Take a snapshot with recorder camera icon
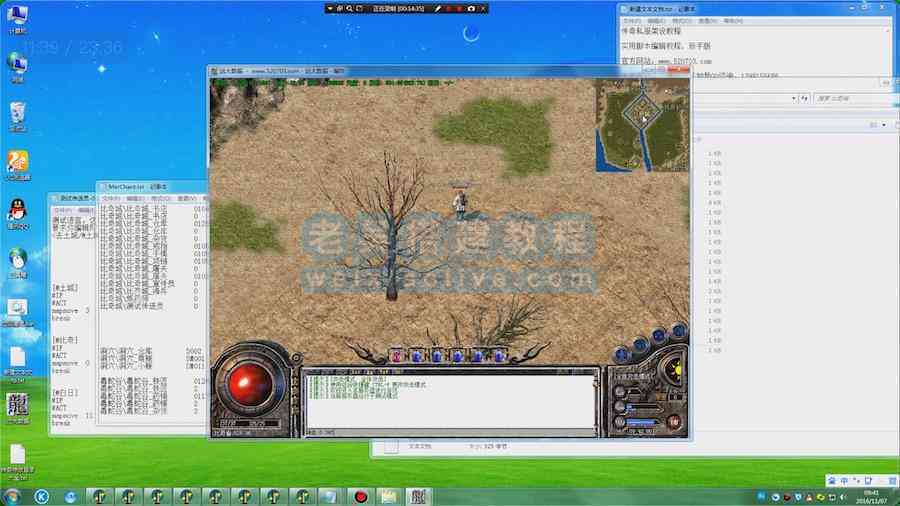 click(x=471, y=9)
